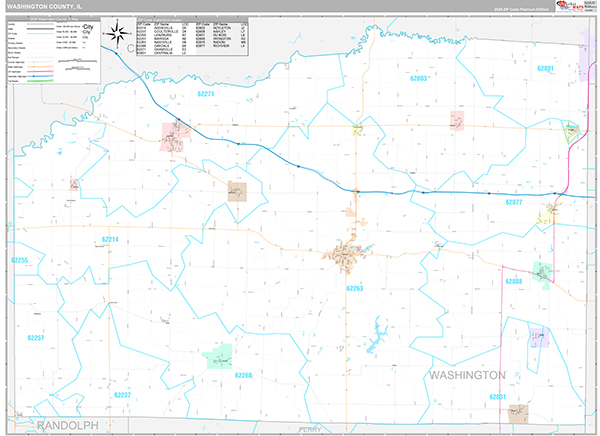Click the largest 'City' sample in the legend
This screenshot has width=600, height=436.
(x=88, y=27)
